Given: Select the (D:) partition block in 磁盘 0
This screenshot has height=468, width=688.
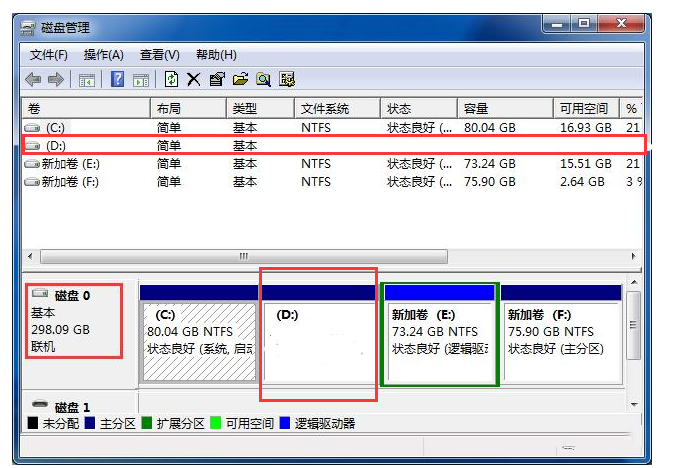Looking at the screenshot, I should [x=319, y=335].
